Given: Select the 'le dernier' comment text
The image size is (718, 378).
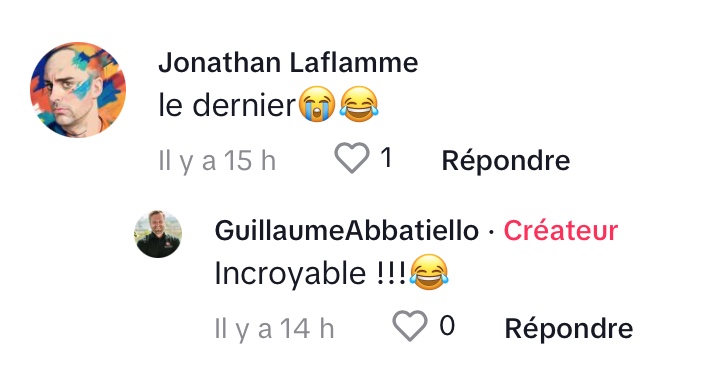Looking at the screenshot, I should coord(228,105).
